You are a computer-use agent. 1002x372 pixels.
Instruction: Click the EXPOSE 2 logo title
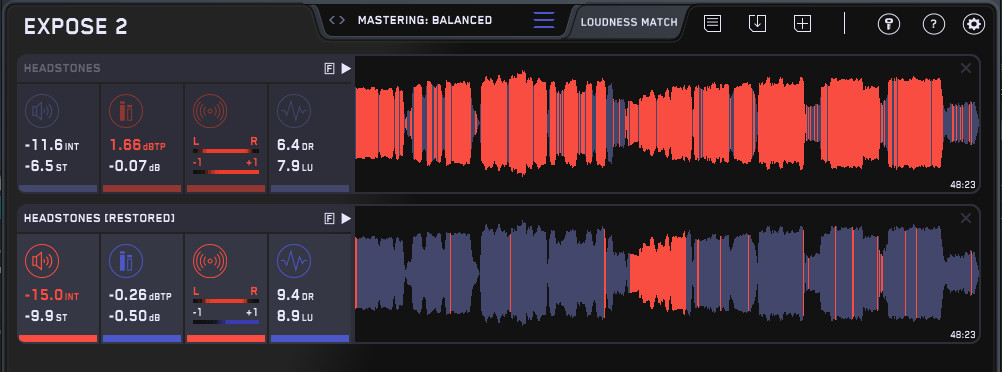tap(76, 27)
